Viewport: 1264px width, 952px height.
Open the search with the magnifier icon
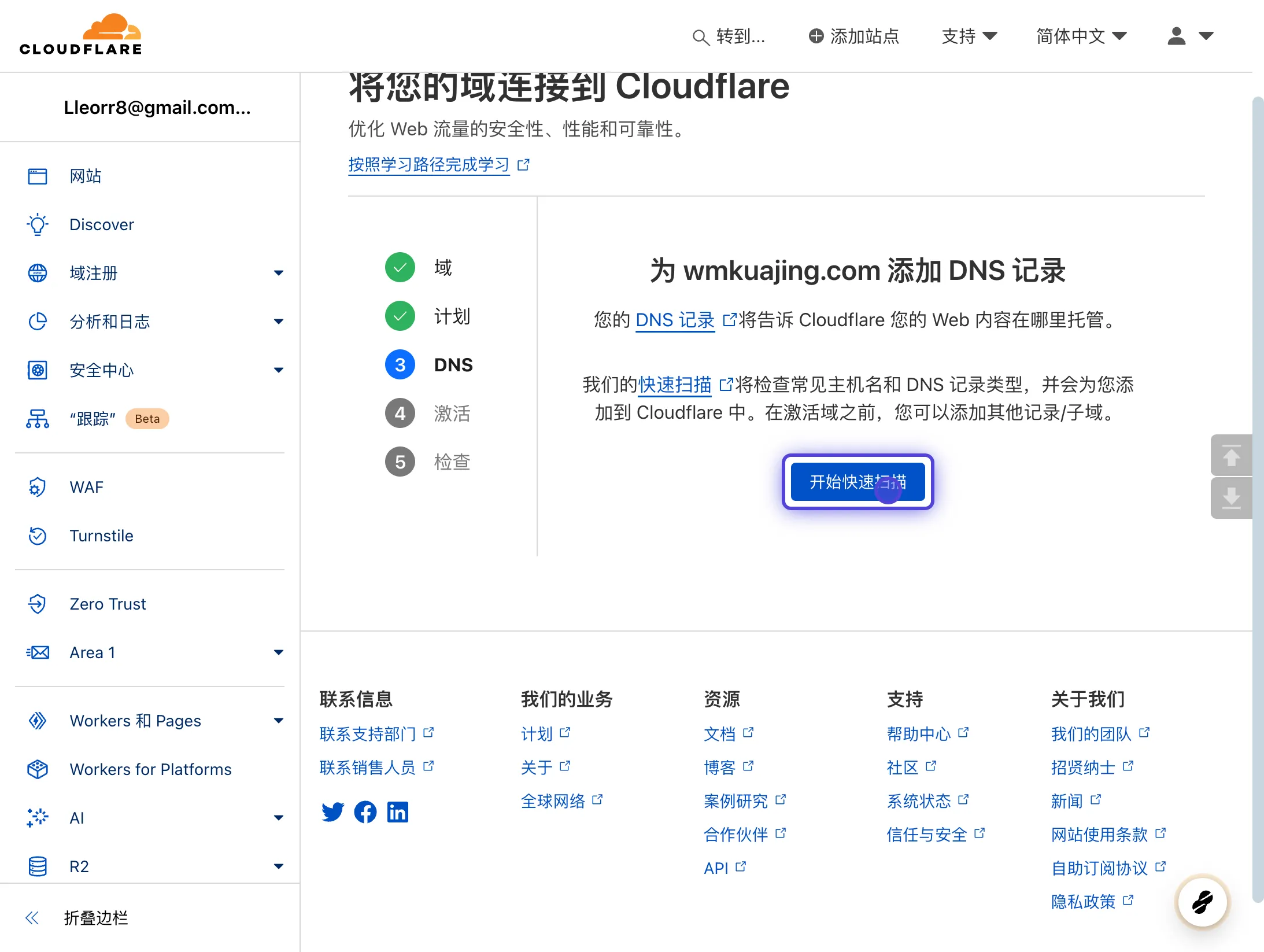point(700,36)
